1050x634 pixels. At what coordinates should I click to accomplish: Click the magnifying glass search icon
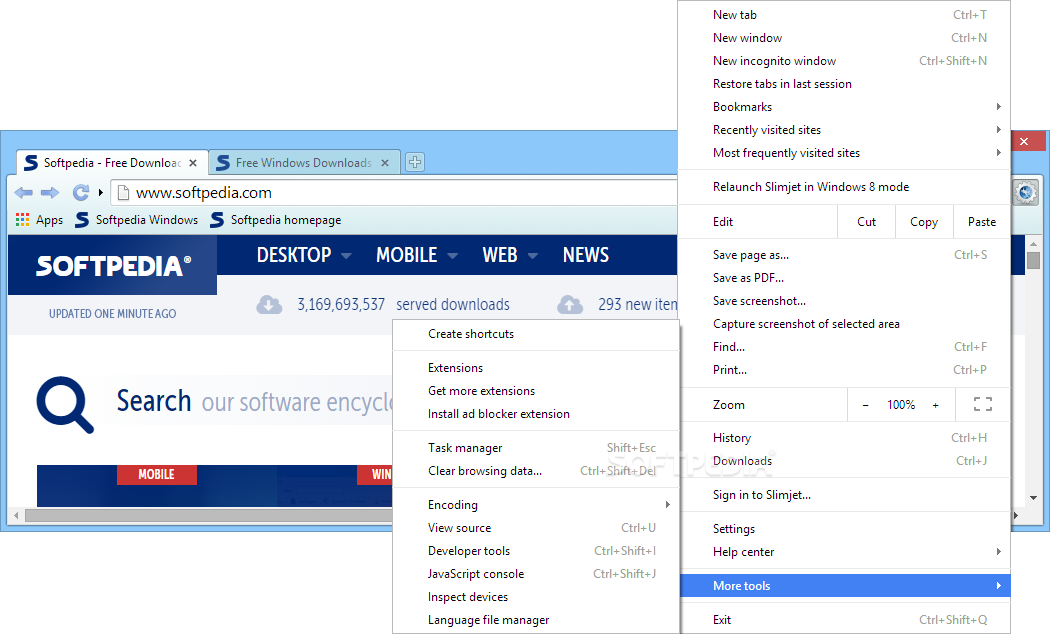65,404
